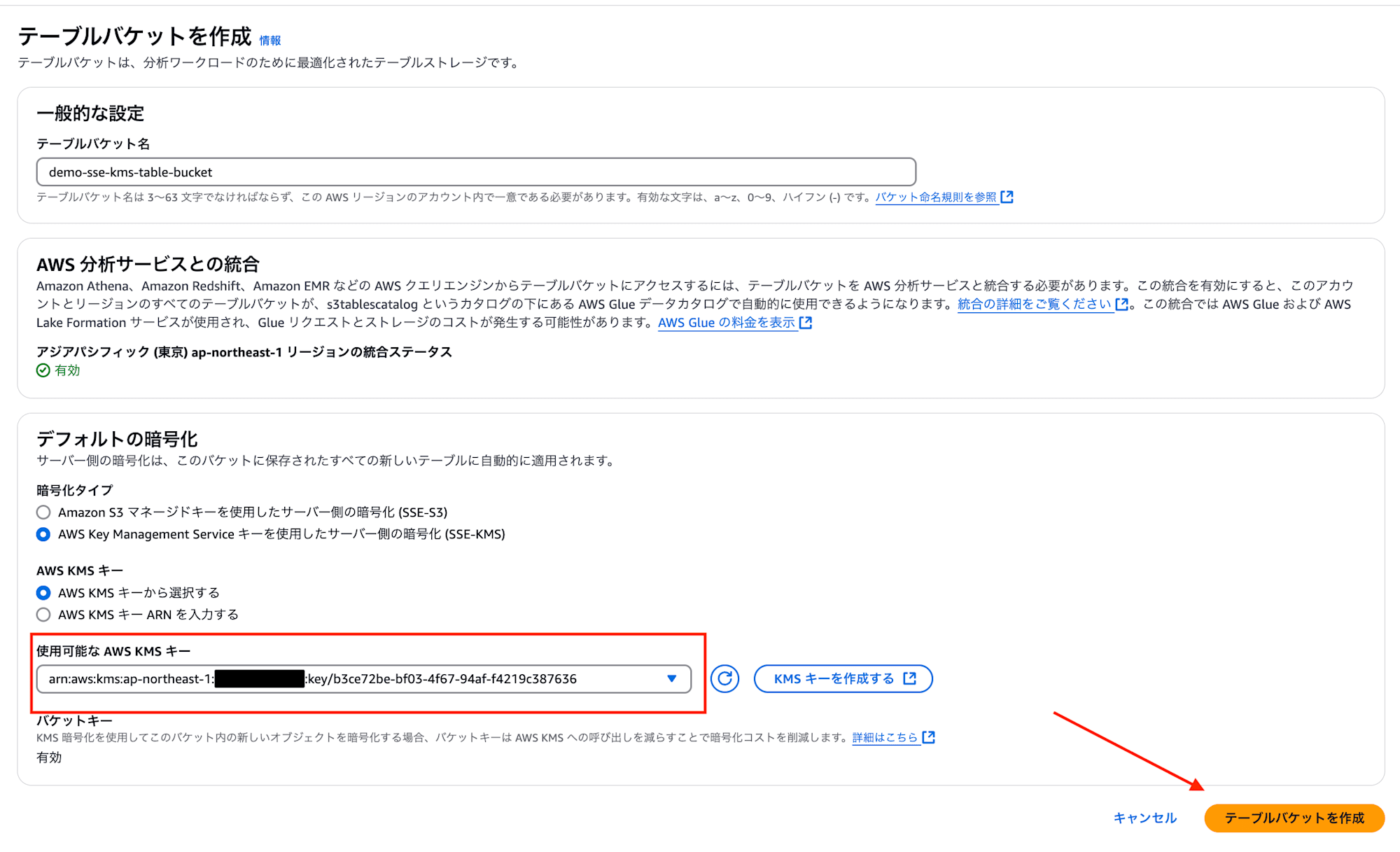Click the バケットキー label
This screenshot has width=1400, height=852.
tap(74, 720)
